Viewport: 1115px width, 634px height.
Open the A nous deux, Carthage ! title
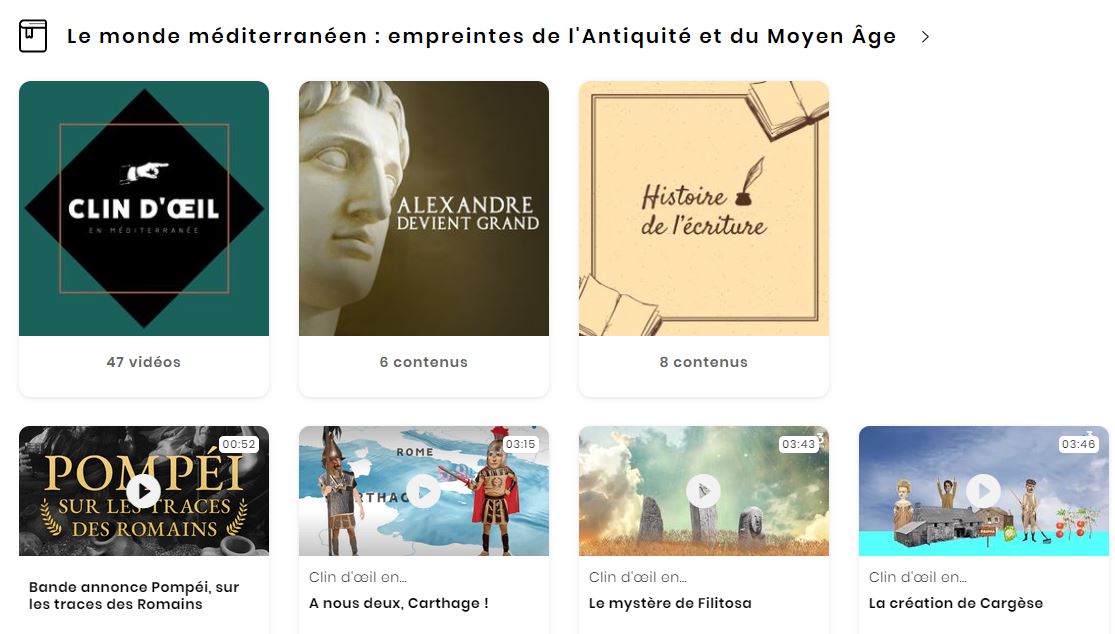399,603
